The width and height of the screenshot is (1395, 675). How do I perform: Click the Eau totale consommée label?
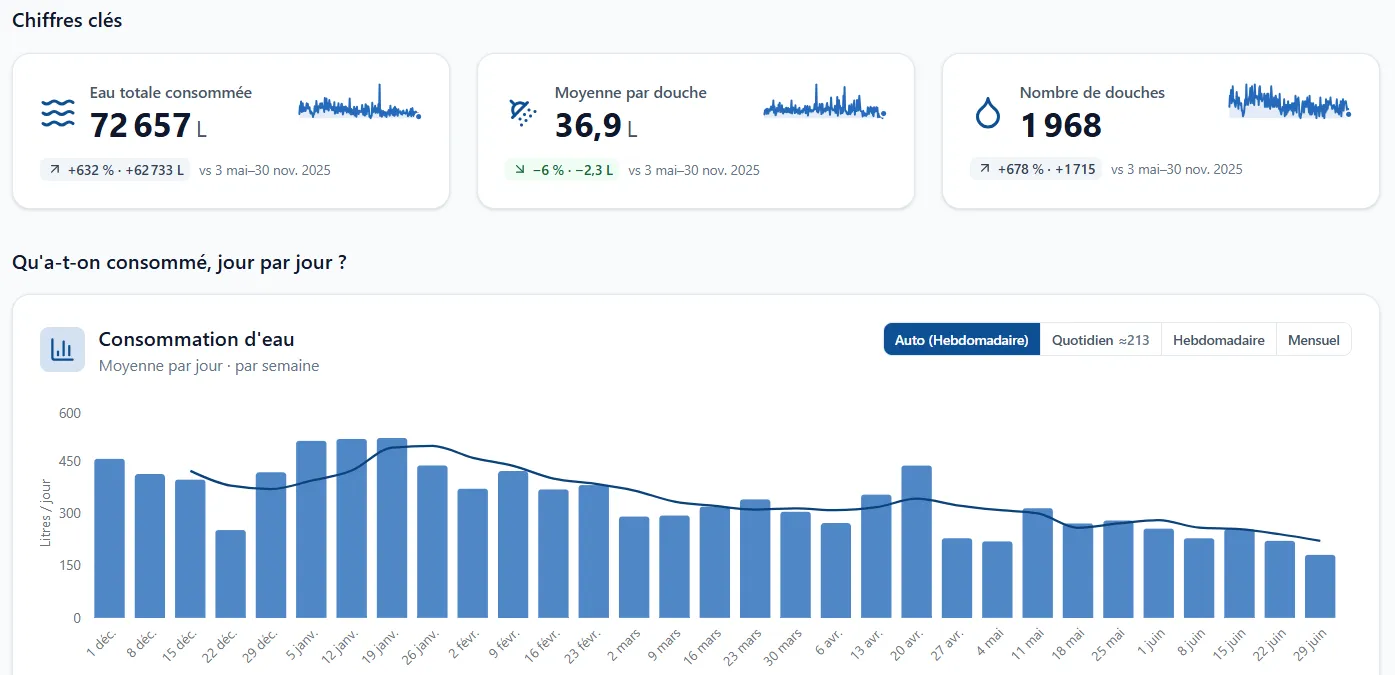point(171,93)
